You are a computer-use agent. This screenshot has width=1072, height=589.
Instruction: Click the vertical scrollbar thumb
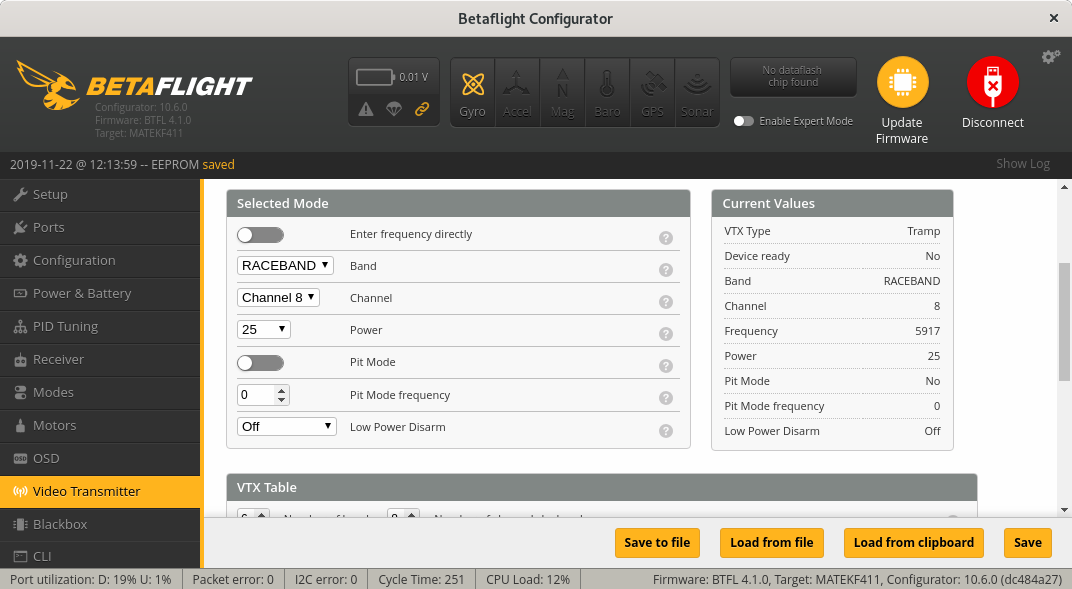[1064, 321]
